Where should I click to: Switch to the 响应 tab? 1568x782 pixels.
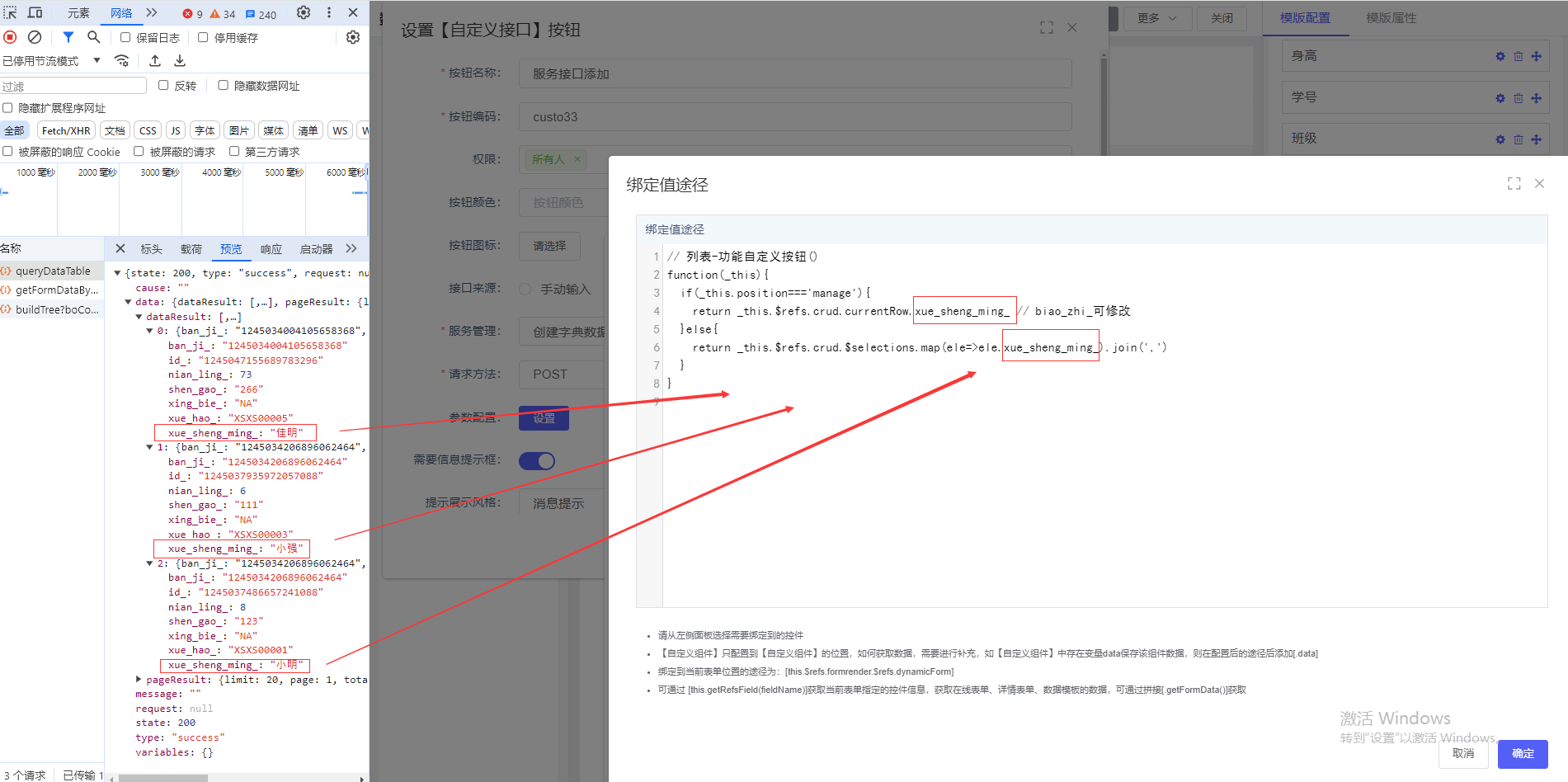click(271, 249)
